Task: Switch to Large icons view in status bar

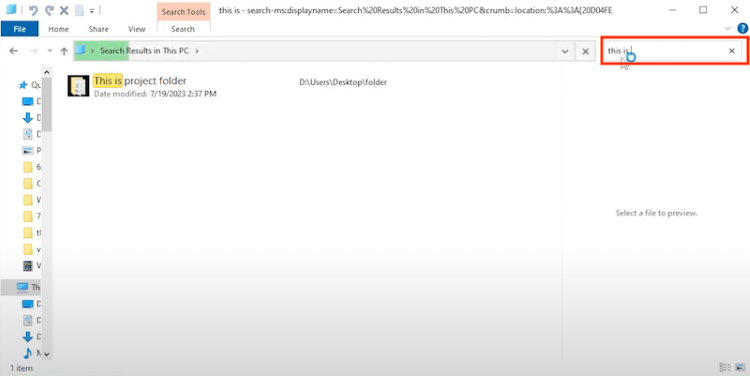Action: point(740,367)
